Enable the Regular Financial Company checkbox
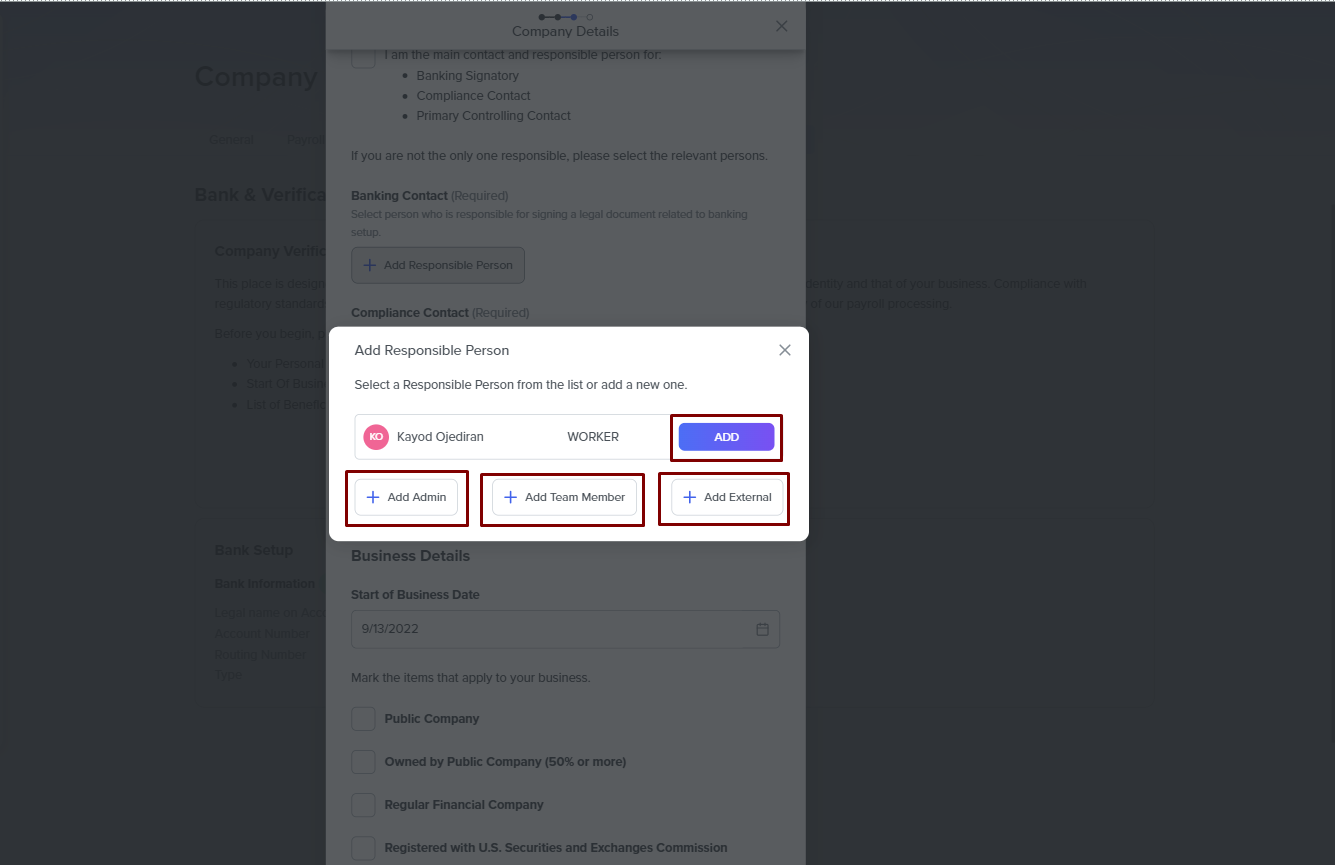1335x865 pixels. [363, 805]
